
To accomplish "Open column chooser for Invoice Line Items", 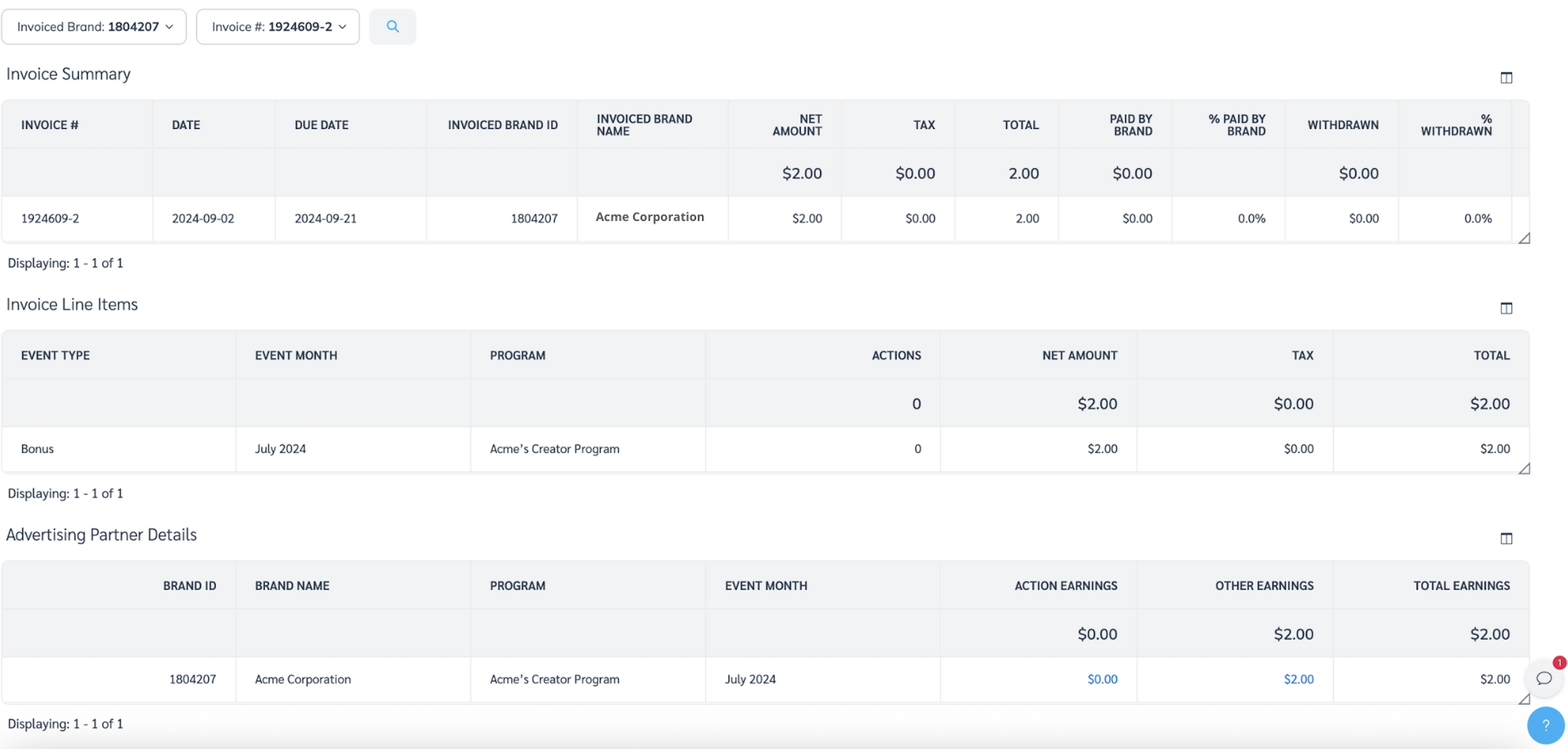I will [x=1506, y=308].
